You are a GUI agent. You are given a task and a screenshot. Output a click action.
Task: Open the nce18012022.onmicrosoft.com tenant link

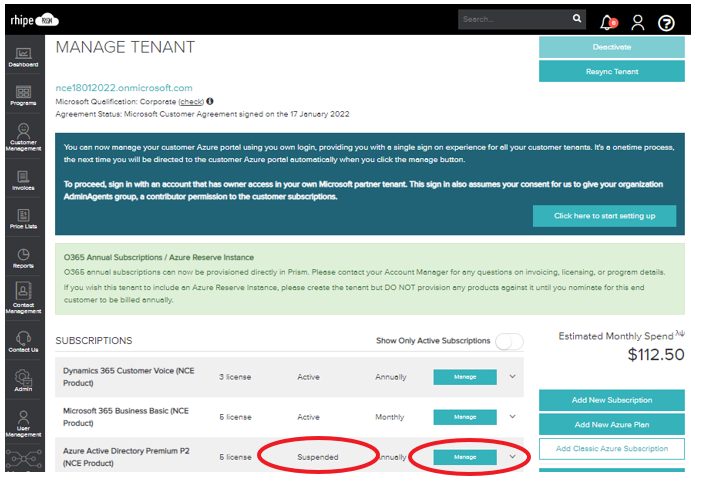pos(124,88)
